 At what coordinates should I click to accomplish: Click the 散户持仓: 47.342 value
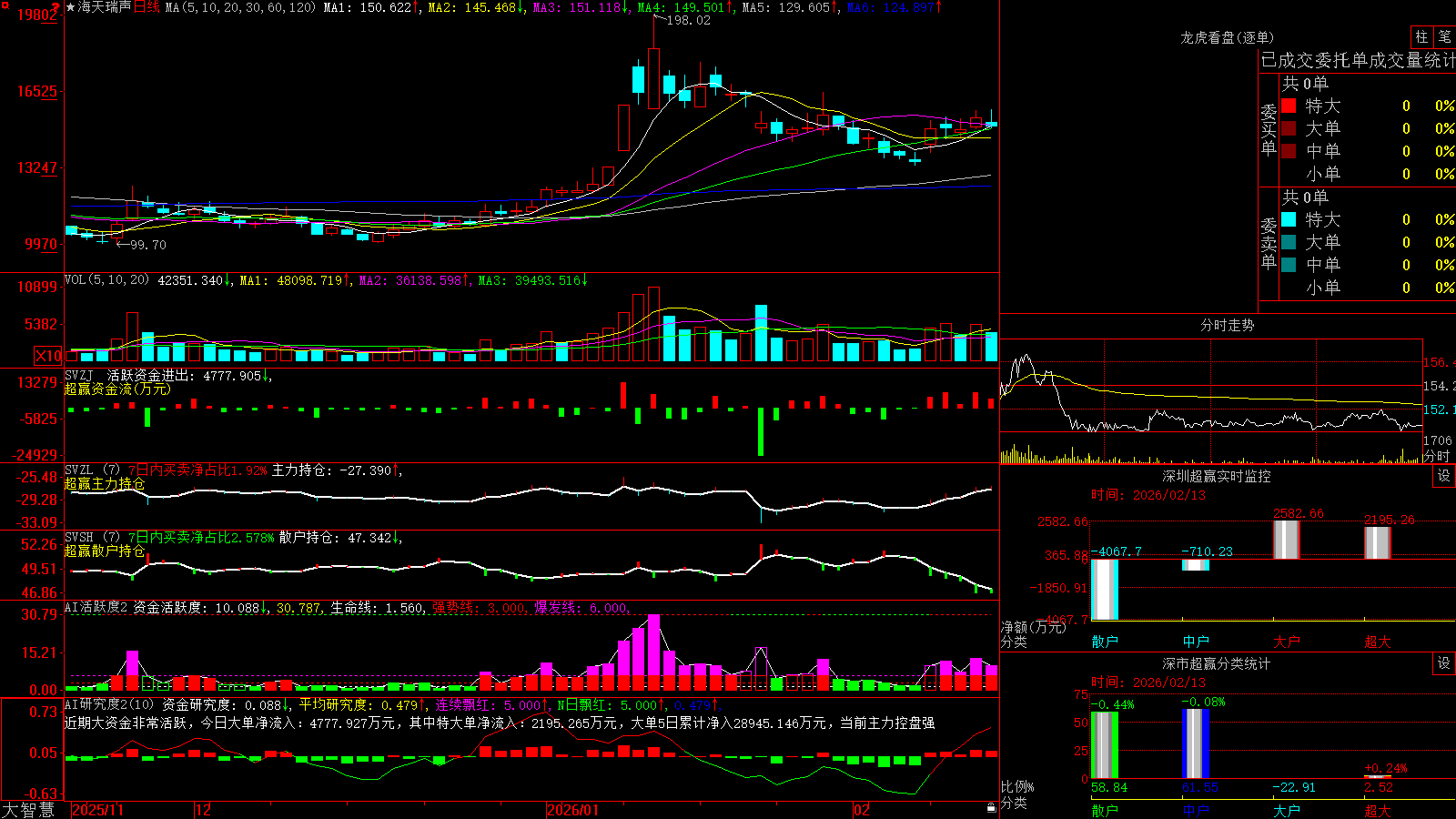click(335, 538)
